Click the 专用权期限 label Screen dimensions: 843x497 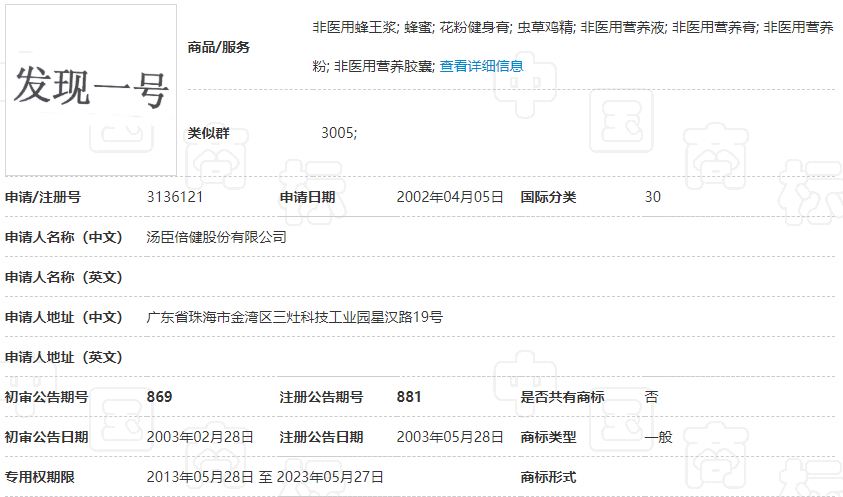[x=39, y=477]
